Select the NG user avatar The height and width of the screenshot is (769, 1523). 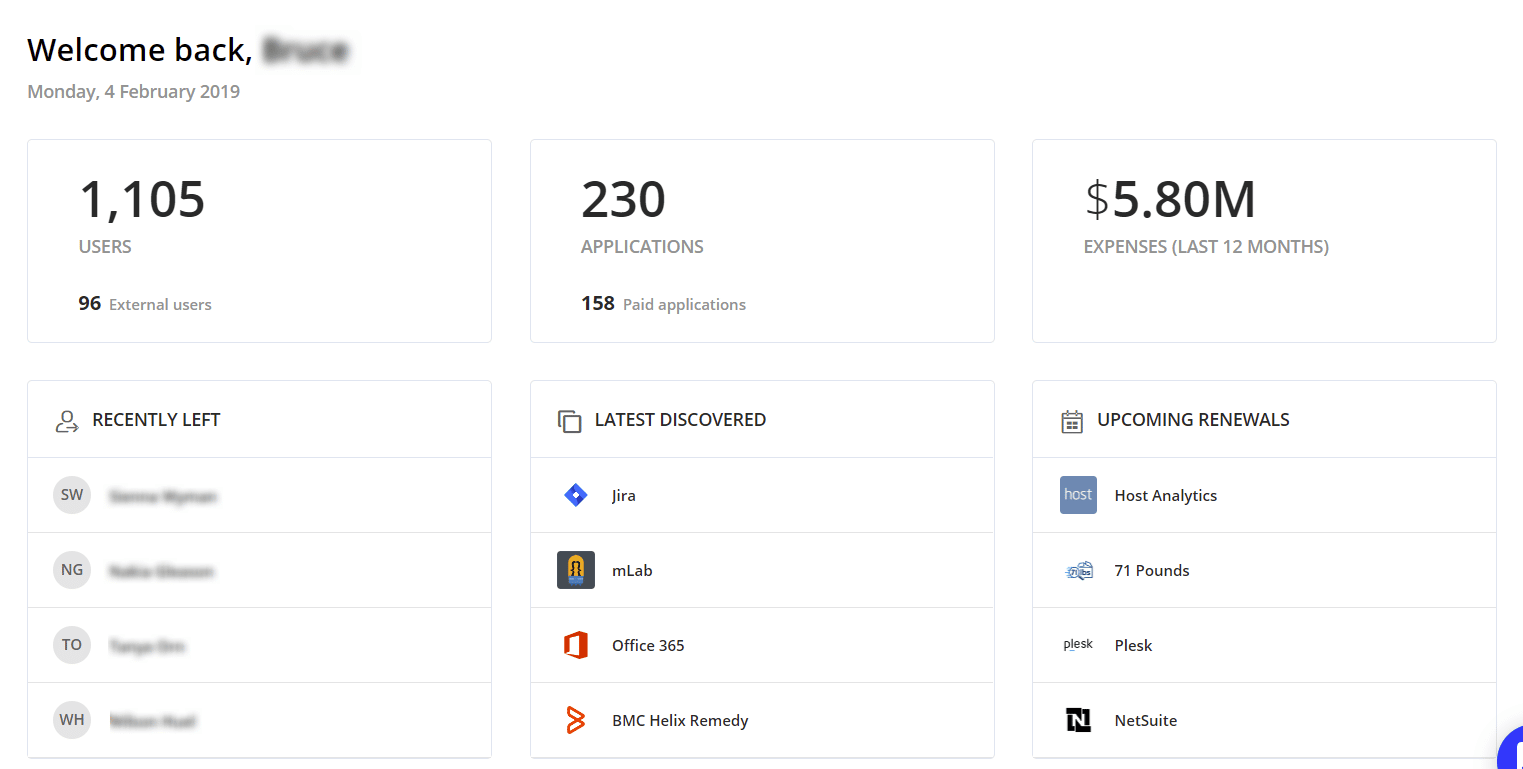(x=72, y=570)
